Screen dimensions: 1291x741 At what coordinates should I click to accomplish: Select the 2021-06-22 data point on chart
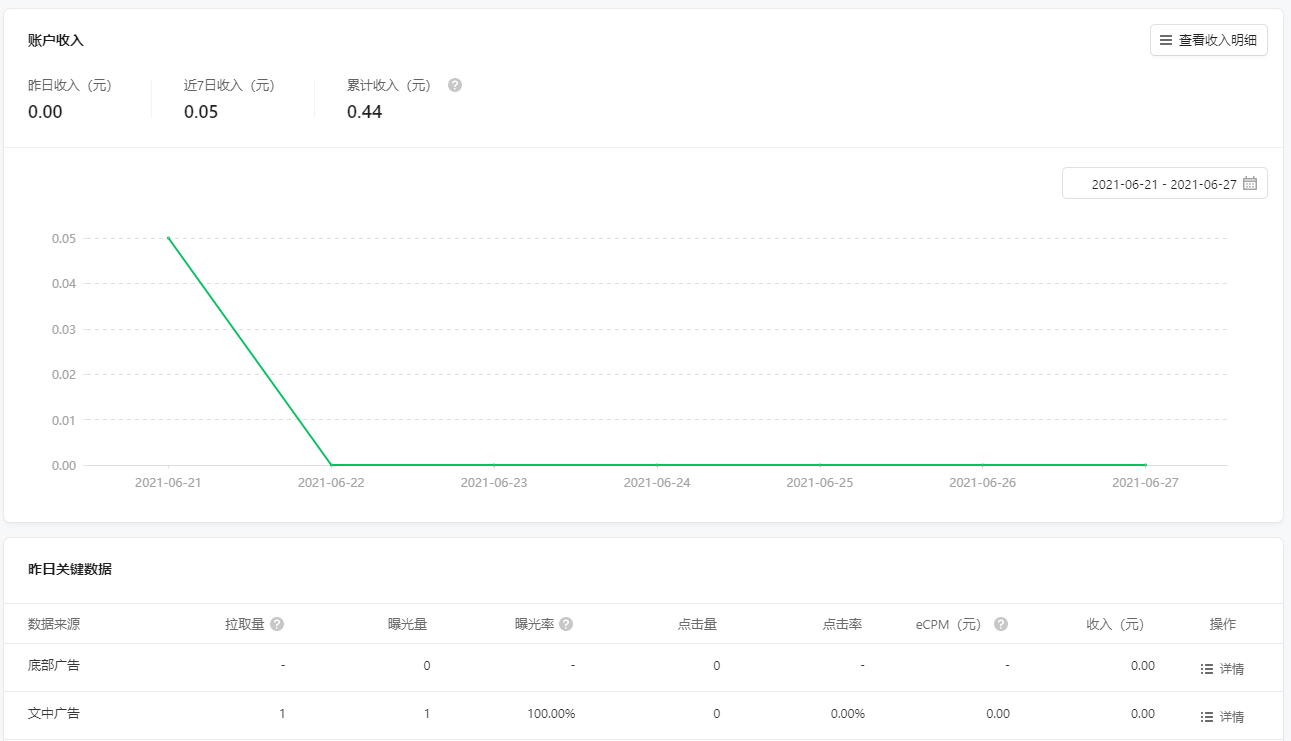coord(331,465)
